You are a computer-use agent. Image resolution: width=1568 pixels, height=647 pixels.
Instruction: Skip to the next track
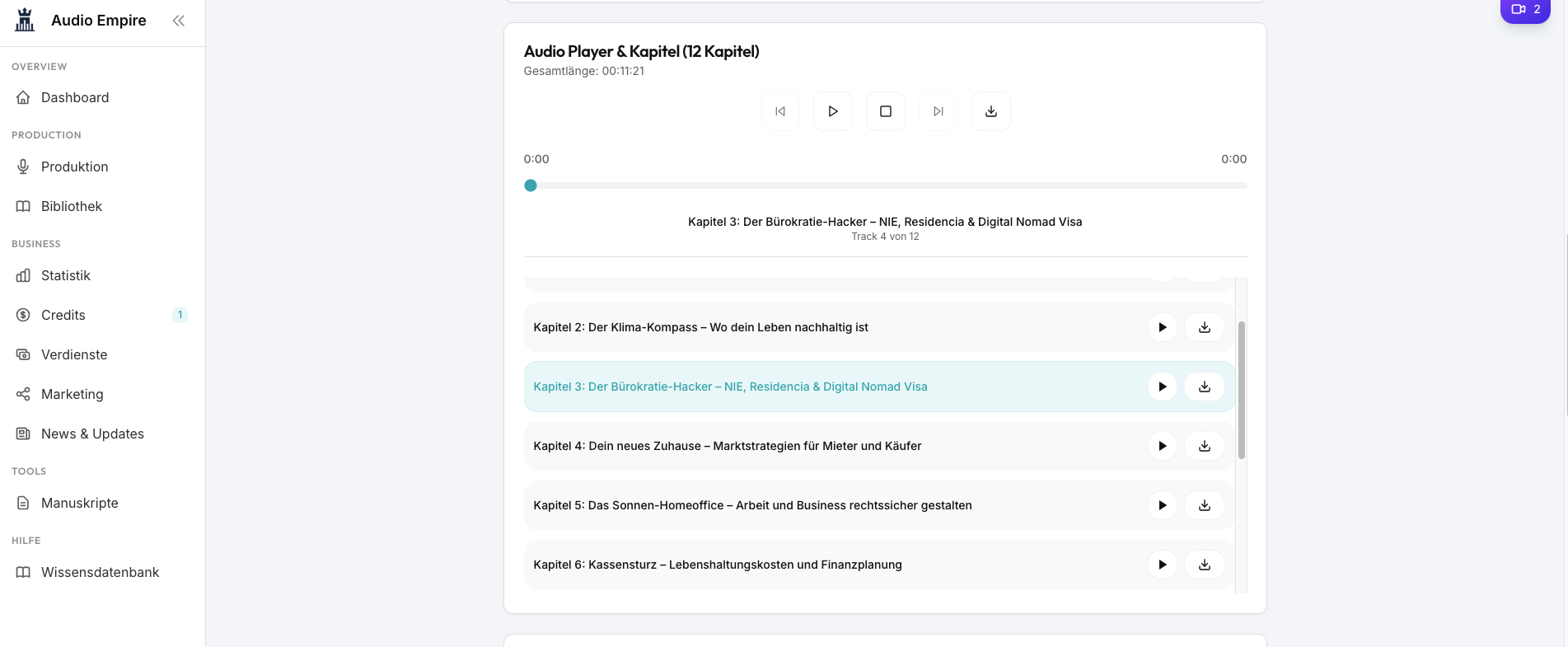coord(938,111)
